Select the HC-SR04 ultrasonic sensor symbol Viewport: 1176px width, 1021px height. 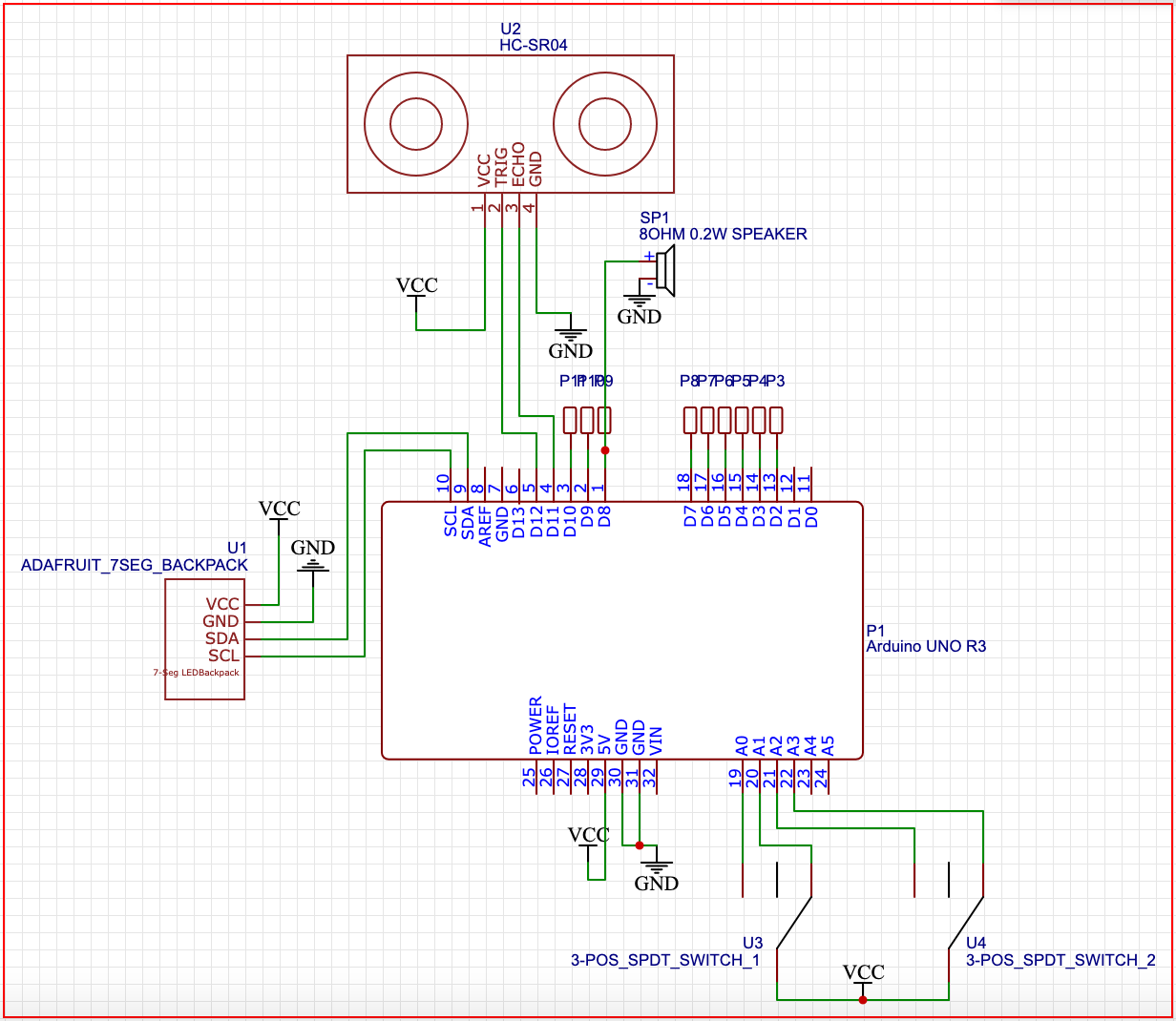(510, 123)
